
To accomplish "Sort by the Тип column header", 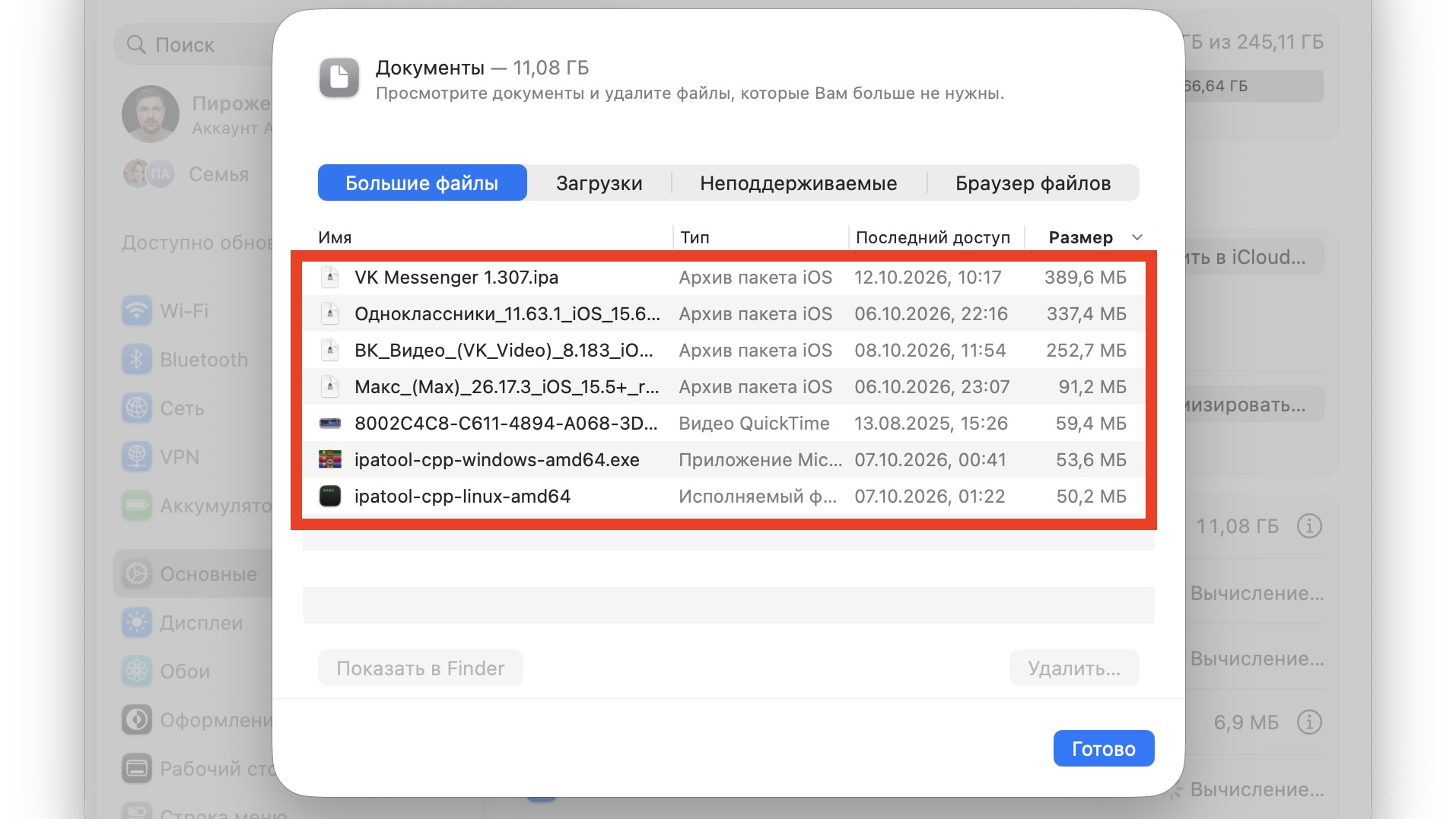I will (695, 237).
